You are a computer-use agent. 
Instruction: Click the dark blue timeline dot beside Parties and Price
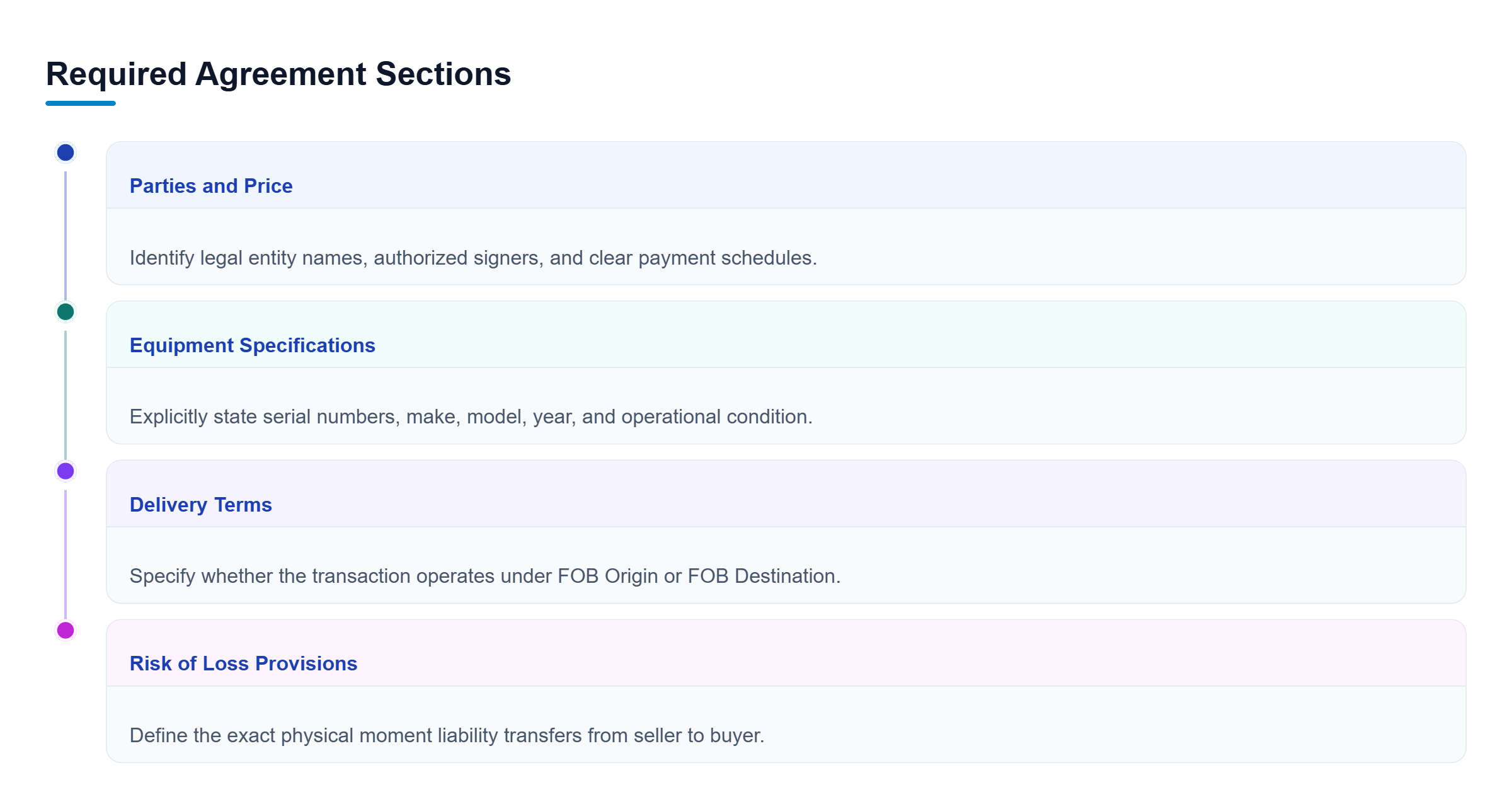coord(66,152)
